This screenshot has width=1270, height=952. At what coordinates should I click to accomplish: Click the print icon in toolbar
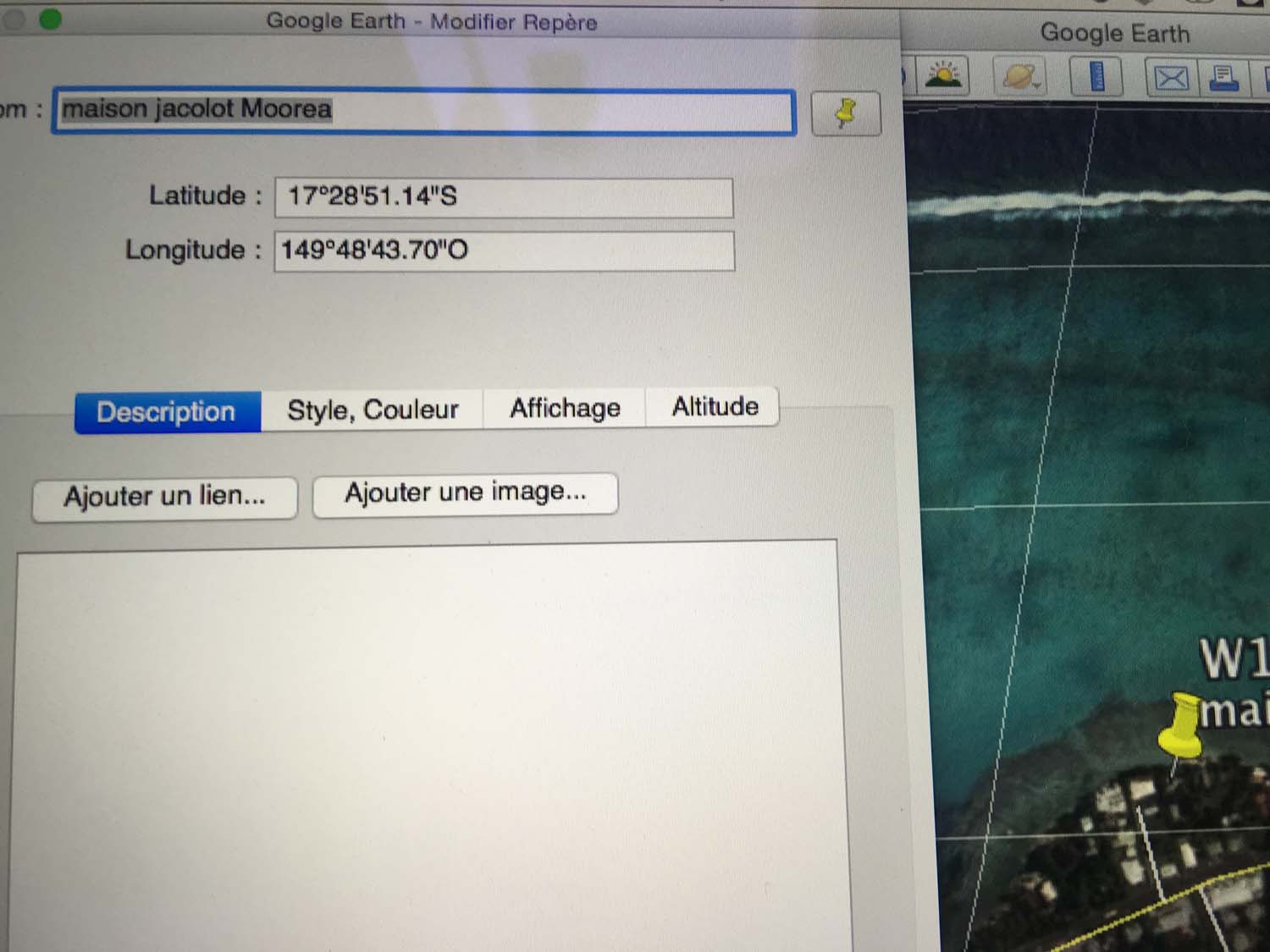pyautogui.click(x=1224, y=79)
